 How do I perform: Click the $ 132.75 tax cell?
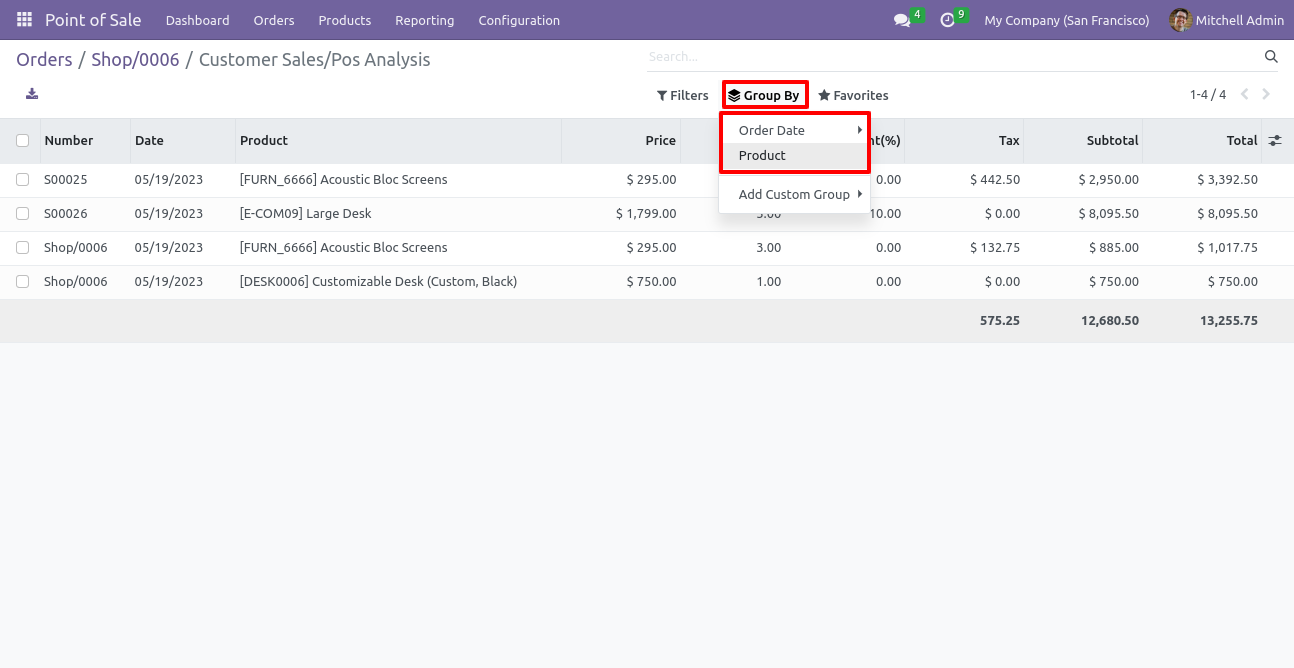pos(995,248)
